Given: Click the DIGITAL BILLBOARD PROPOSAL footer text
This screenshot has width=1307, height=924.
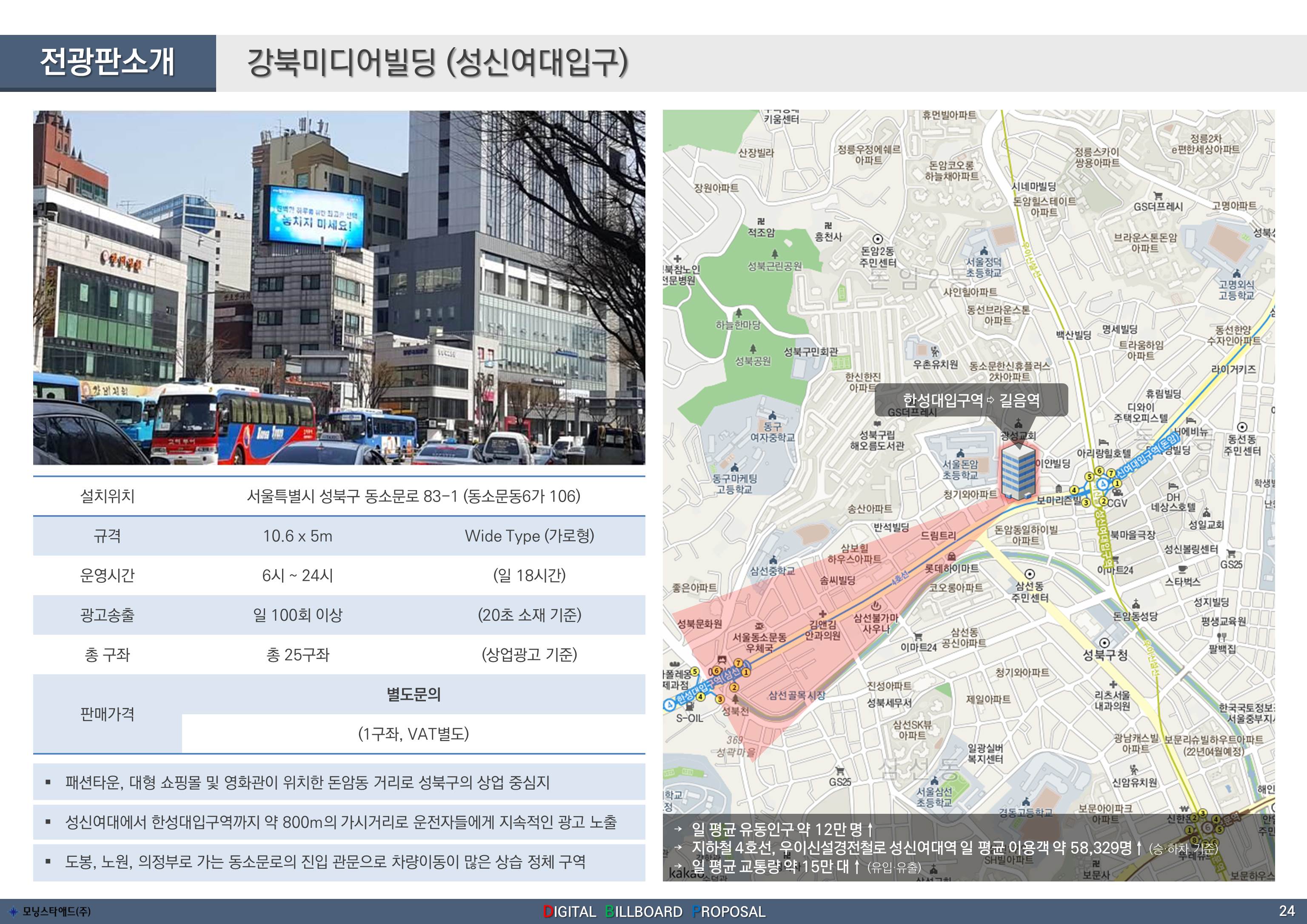Looking at the screenshot, I should [x=654, y=912].
